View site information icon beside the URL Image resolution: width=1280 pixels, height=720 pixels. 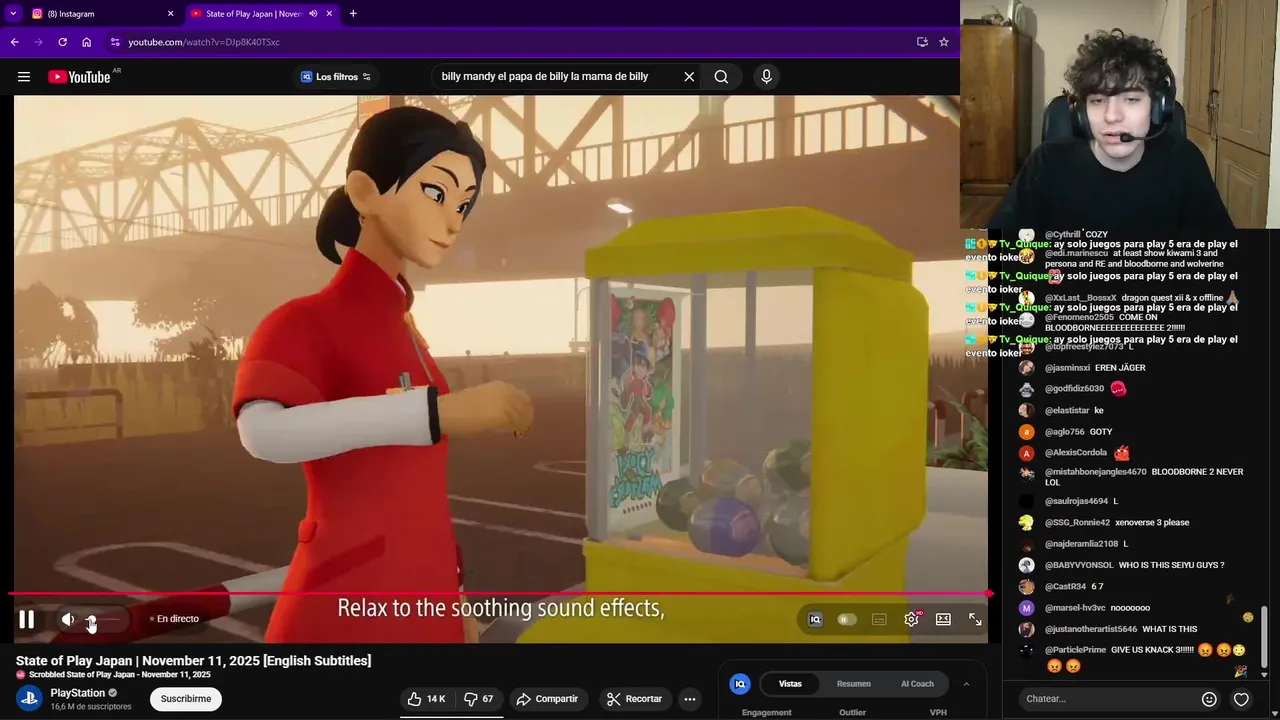point(115,42)
